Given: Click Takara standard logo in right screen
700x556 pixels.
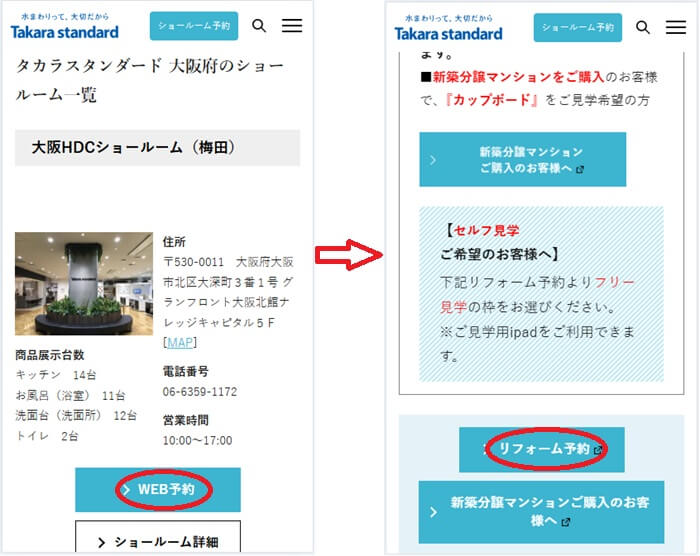Looking at the screenshot, I should click(448, 28).
